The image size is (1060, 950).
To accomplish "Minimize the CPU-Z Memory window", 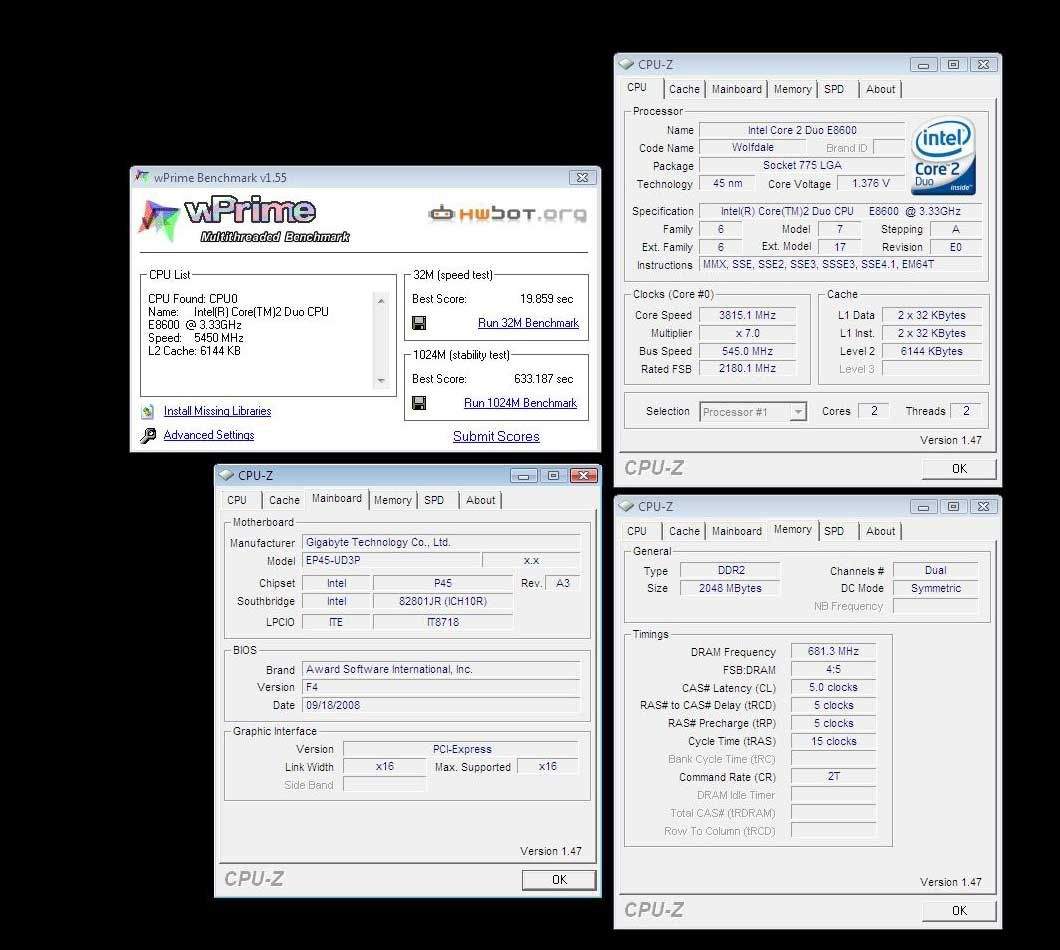I will tap(923, 506).
